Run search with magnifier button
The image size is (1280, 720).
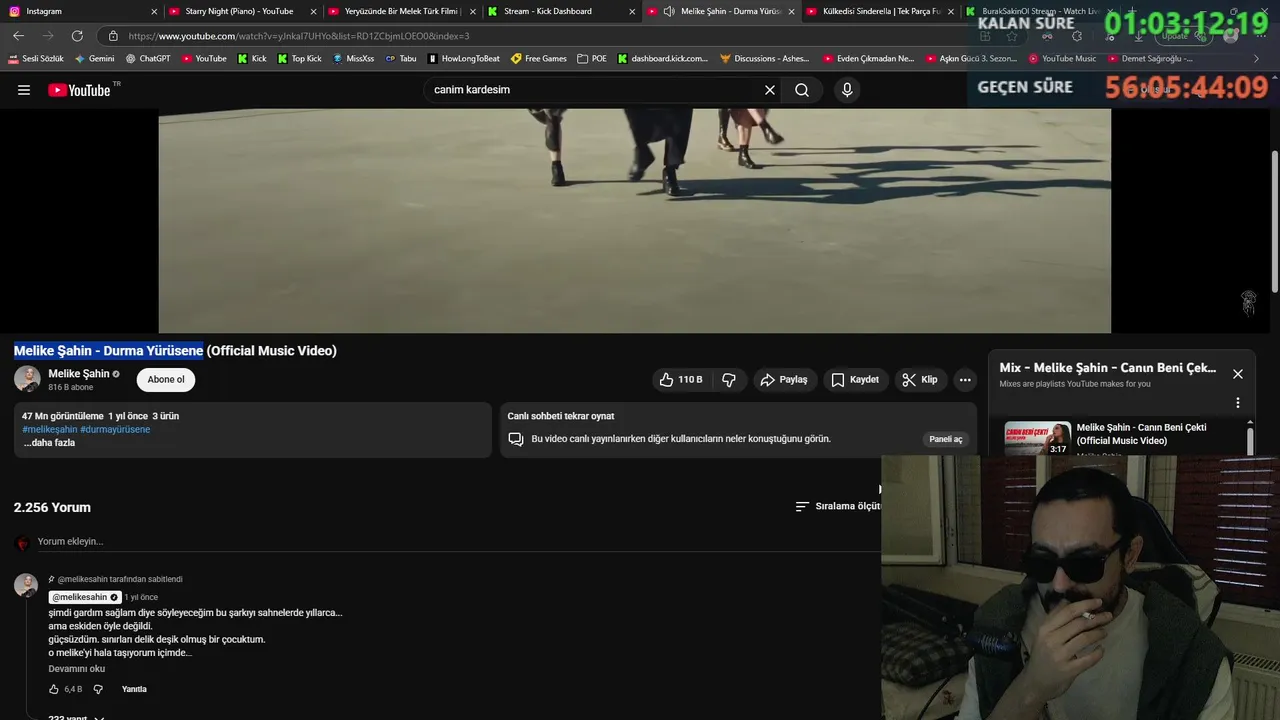802,90
